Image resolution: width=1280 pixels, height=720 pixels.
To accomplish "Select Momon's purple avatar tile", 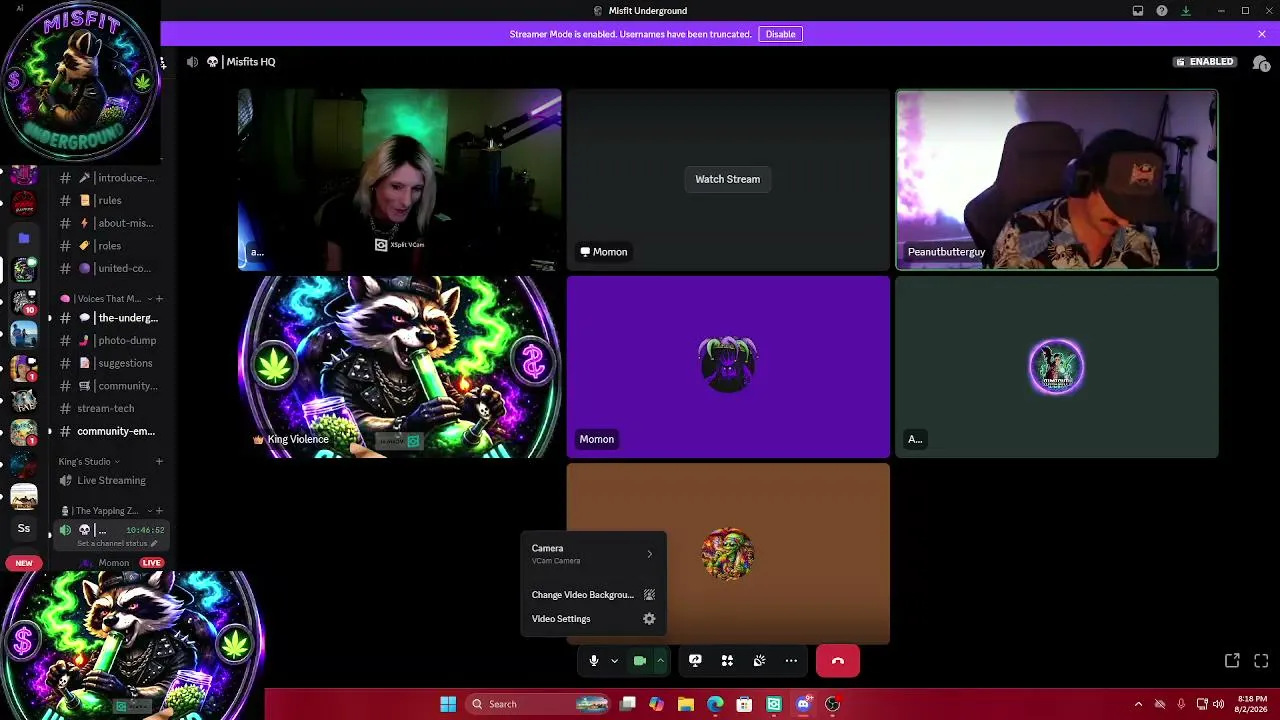I will (x=728, y=367).
